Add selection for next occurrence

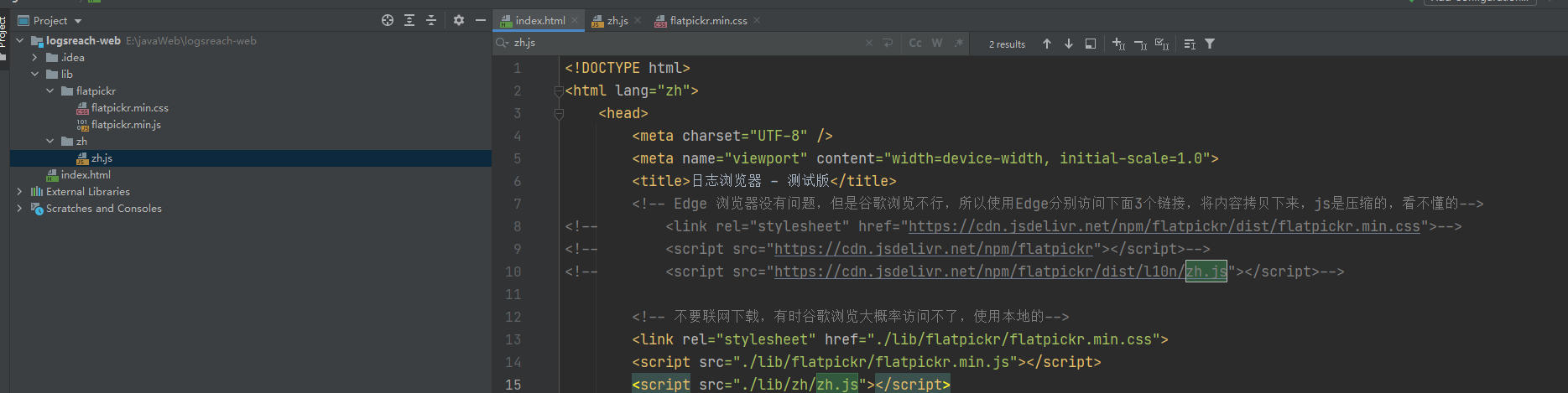click(x=1118, y=44)
